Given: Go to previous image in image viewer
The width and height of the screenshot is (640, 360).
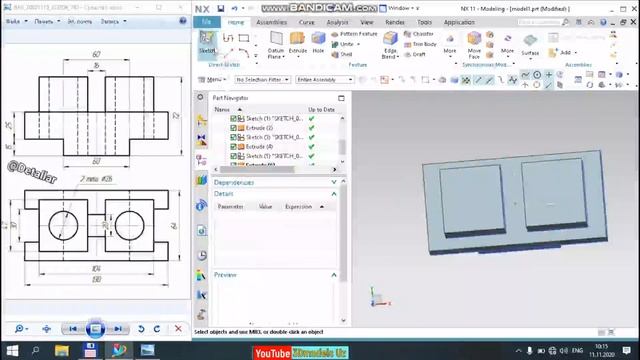Looking at the screenshot, I should click(x=73, y=329).
